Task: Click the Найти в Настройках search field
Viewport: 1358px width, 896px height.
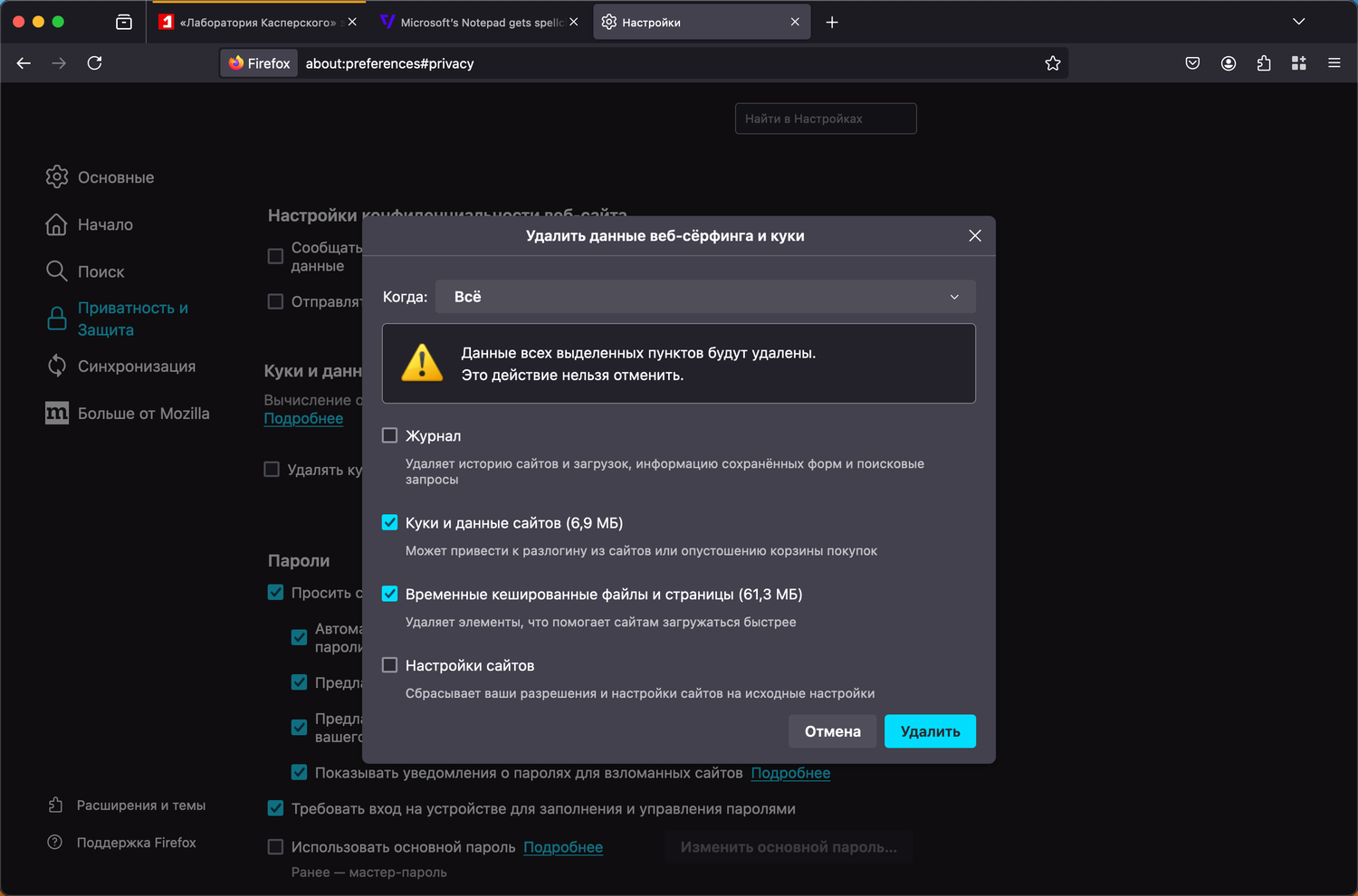Action: (826, 119)
